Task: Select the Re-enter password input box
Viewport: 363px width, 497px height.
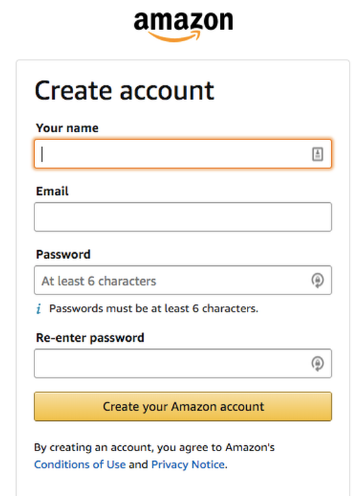Action: pyautogui.click(x=183, y=363)
